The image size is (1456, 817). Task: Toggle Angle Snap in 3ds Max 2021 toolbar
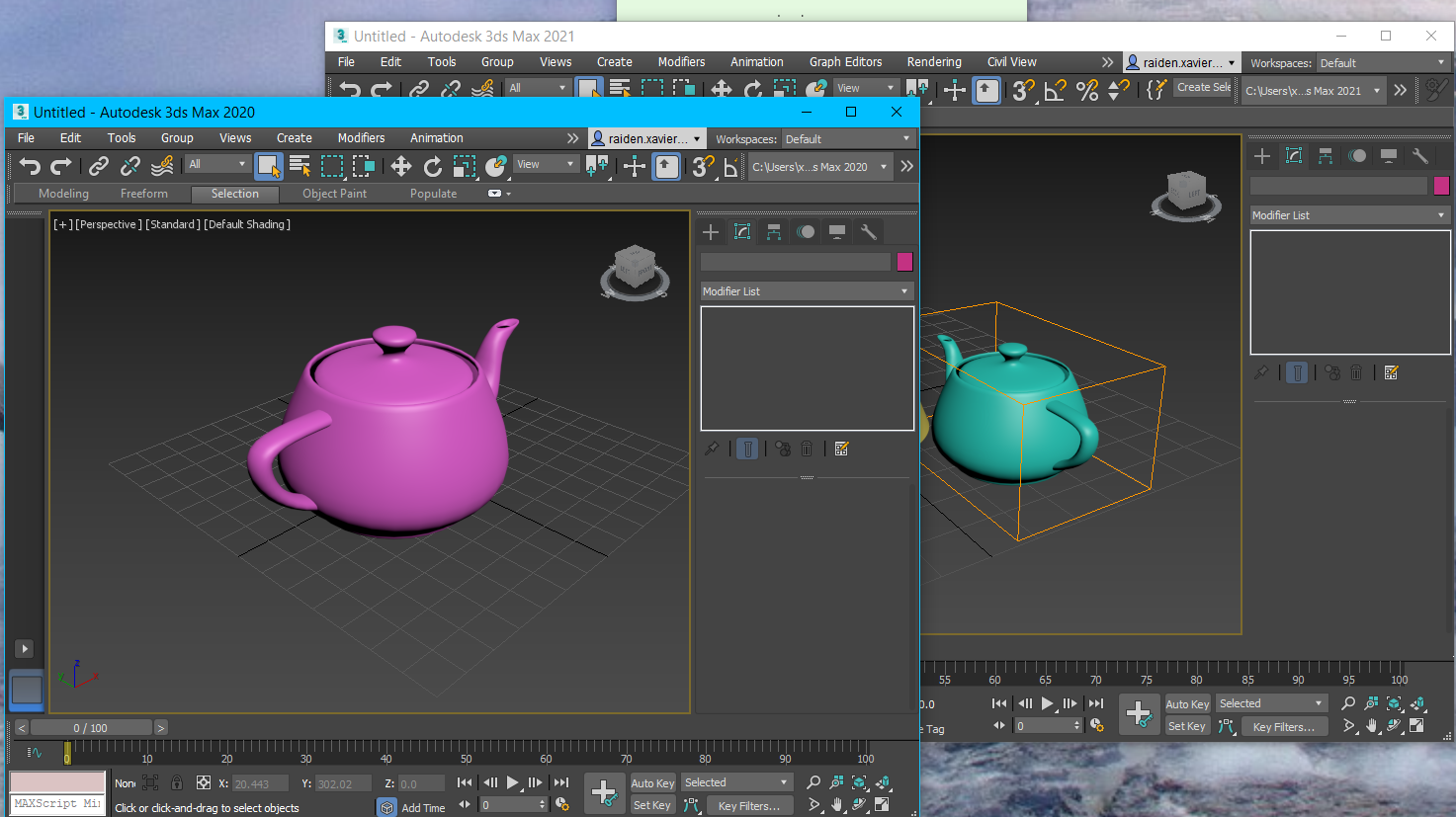point(1055,91)
